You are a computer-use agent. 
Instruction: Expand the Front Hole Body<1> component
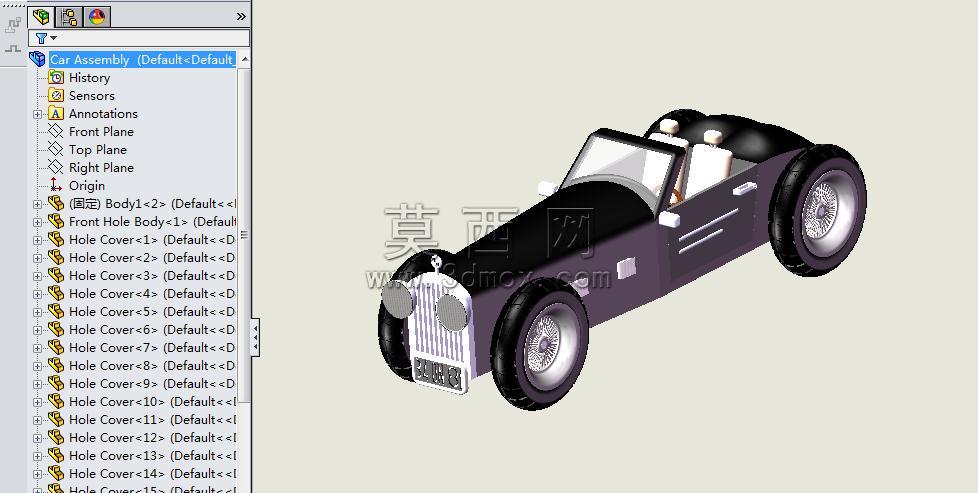coord(37,222)
